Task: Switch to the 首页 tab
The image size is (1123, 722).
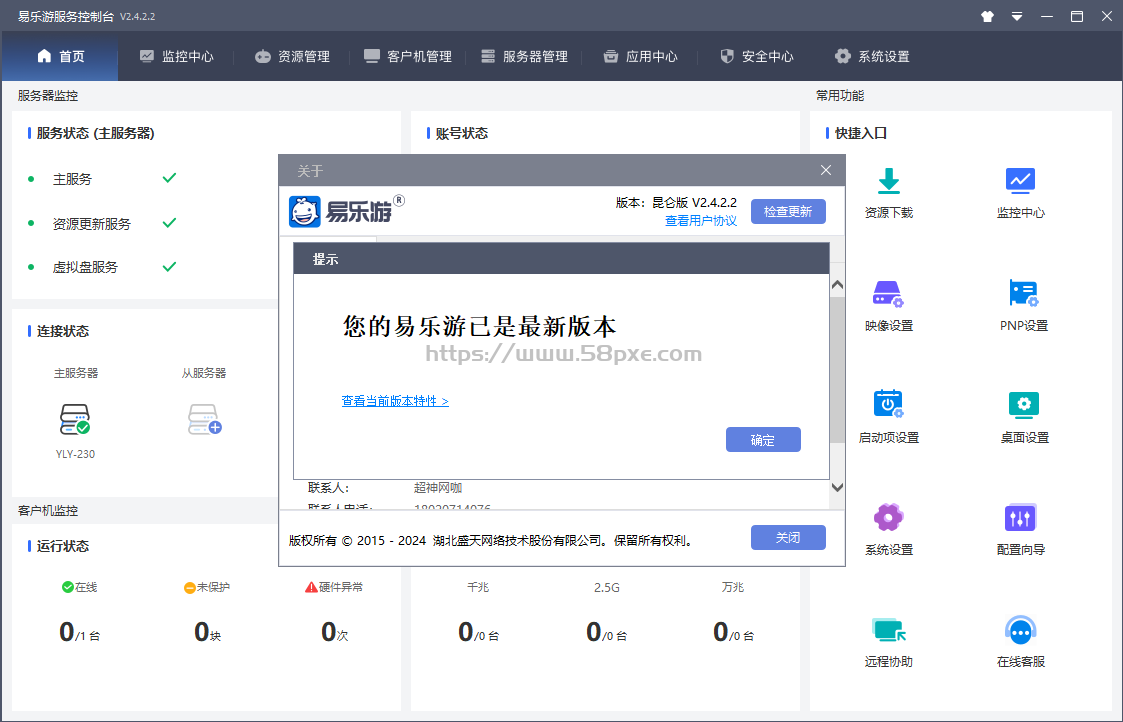Action: click(x=60, y=56)
